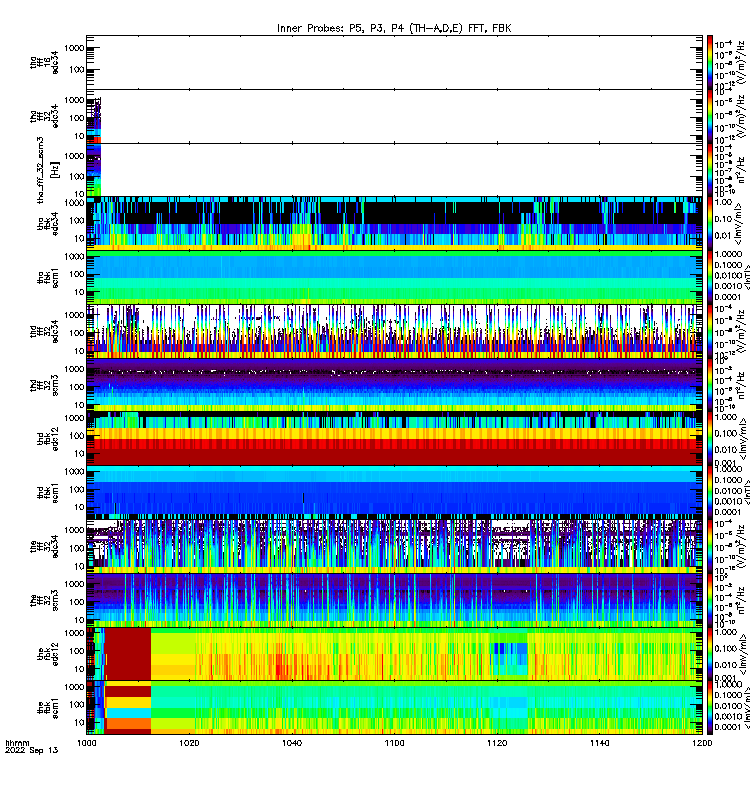Click the "2022 Sep 13" date label
This screenshot has width=750, height=800.
(32, 751)
